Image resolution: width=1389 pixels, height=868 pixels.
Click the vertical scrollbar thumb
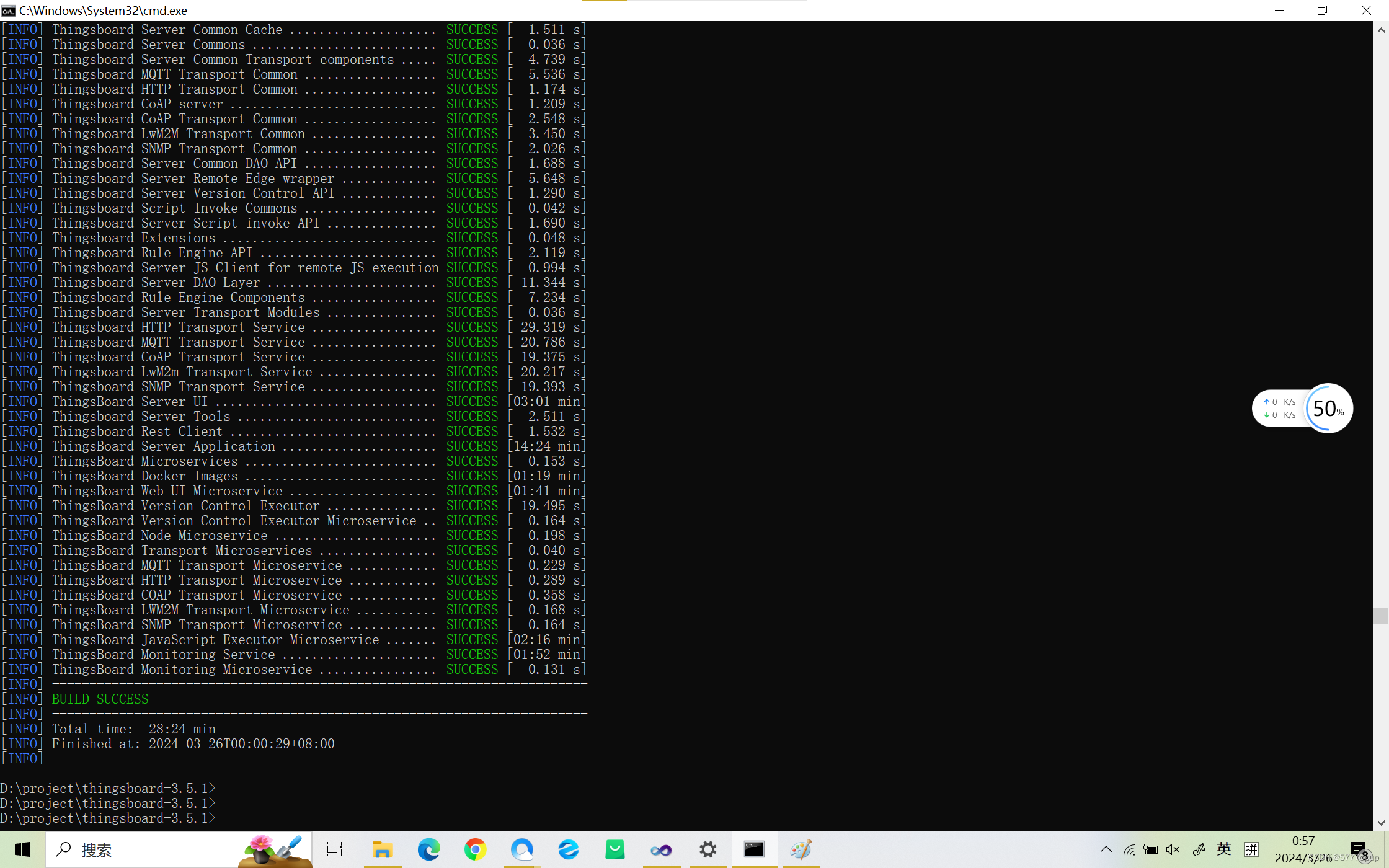click(1381, 615)
